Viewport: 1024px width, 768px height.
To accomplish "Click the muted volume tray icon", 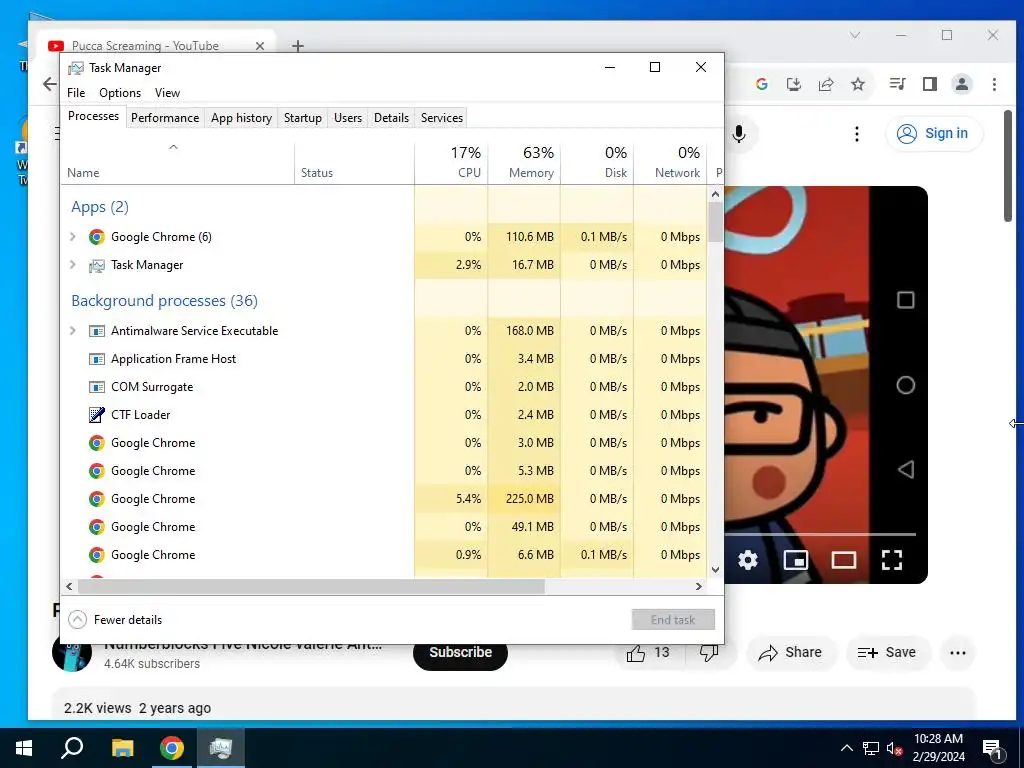I will 895,748.
